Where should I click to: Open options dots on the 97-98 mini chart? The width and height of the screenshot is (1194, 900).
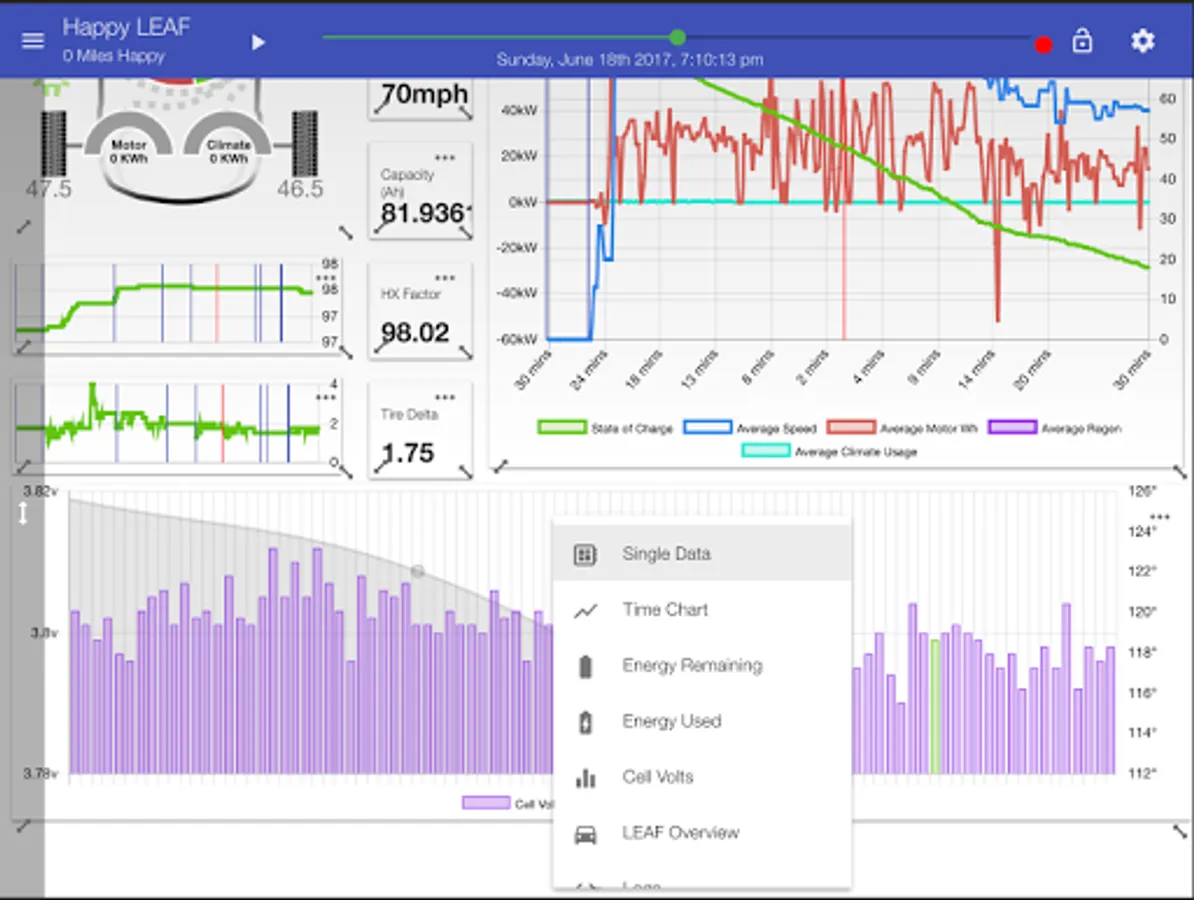[326, 278]
